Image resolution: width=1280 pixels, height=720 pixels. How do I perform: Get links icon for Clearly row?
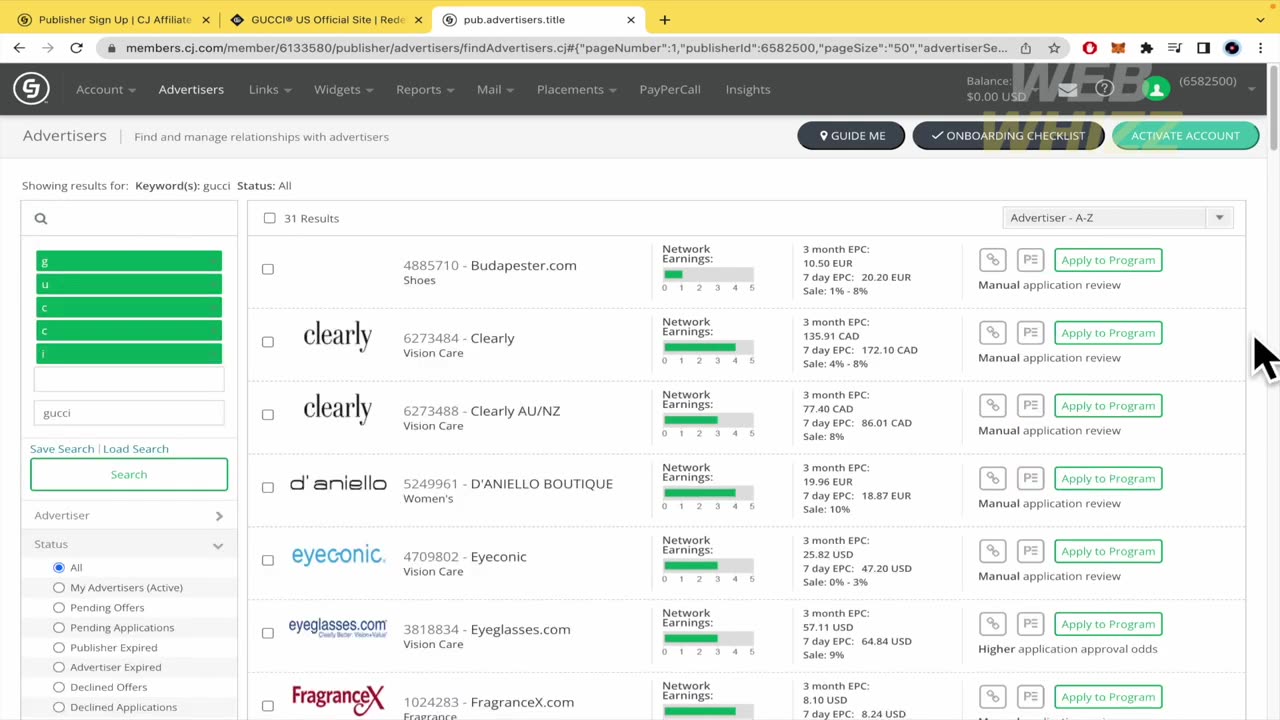coord(992,333)
